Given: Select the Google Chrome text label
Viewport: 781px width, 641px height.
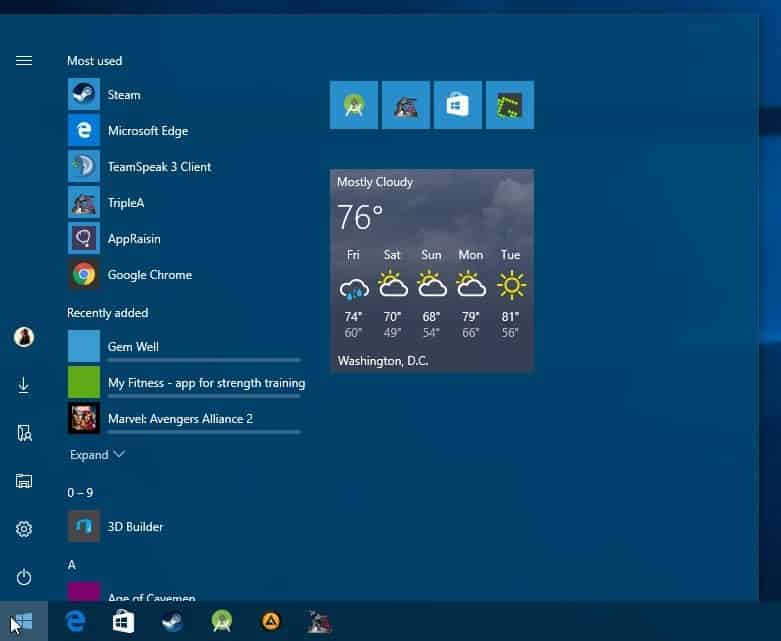Looking at the screenshot, I should (150, 275).
